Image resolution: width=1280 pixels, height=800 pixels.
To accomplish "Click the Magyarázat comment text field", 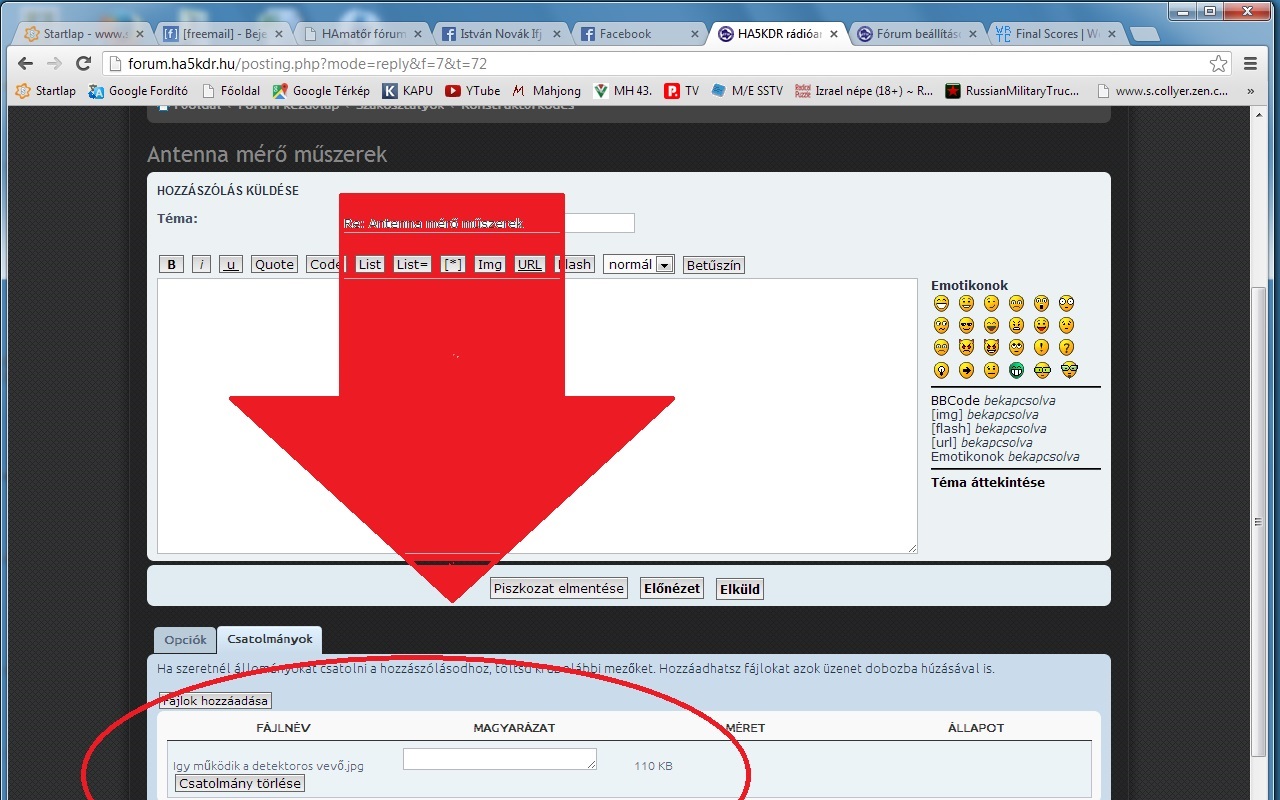I will pyautogui.click(x=499, y=760).
